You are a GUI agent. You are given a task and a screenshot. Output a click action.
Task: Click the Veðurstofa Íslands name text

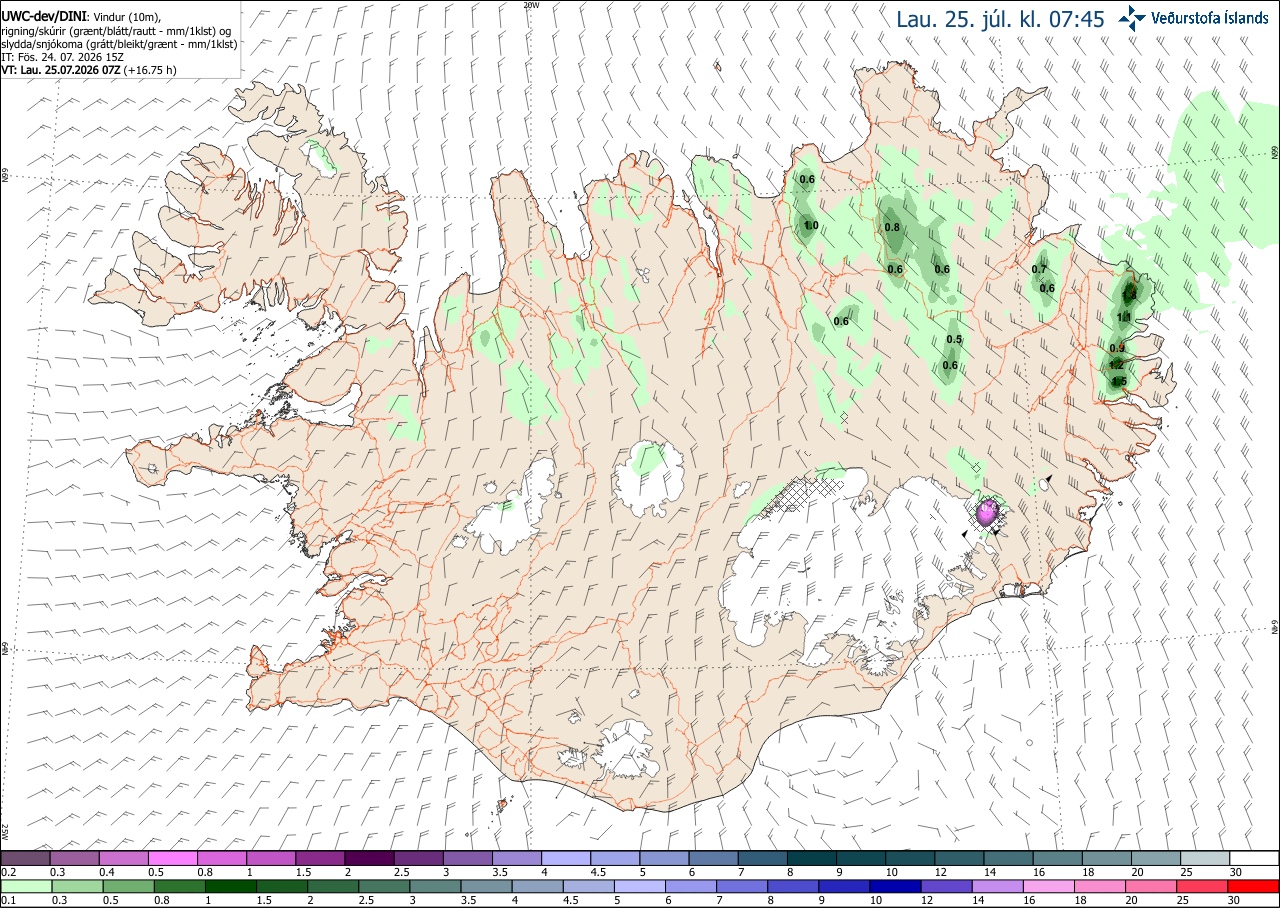[1209, 18]
